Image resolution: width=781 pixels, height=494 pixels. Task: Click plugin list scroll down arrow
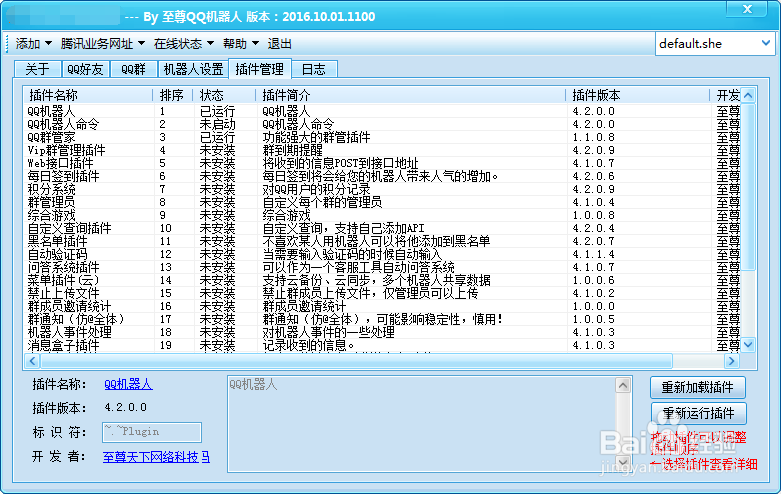click(x=748, y=344)
